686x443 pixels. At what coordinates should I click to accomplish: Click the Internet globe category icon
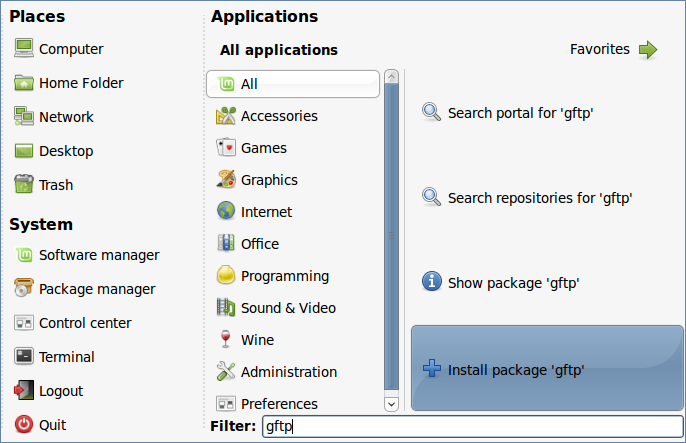point(226,211)
